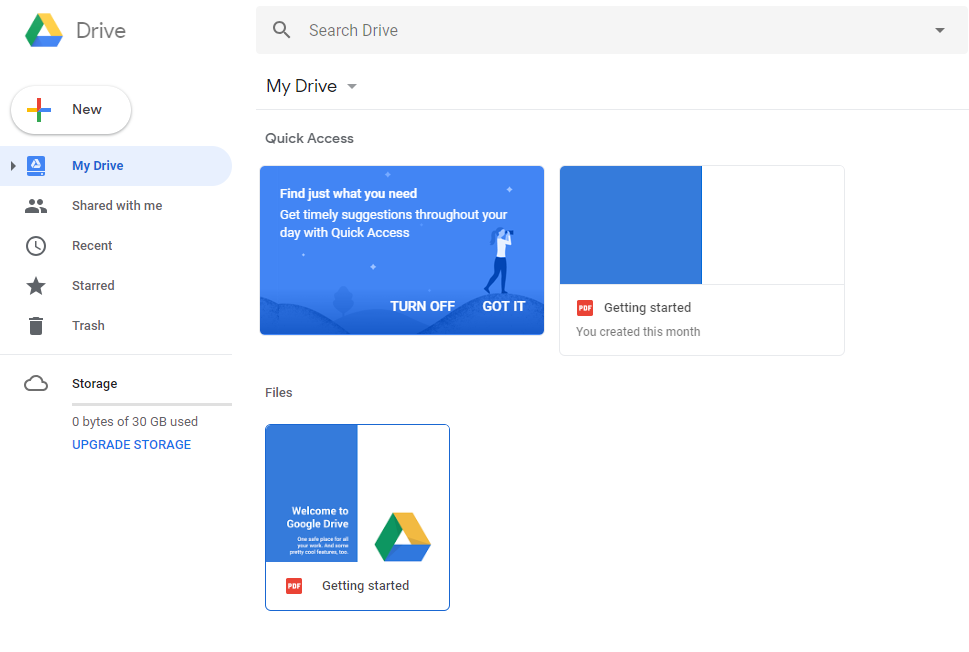Click the PDF icon in Quick Access card
Viewport: 969px width, 652px height.
(585, 308)
